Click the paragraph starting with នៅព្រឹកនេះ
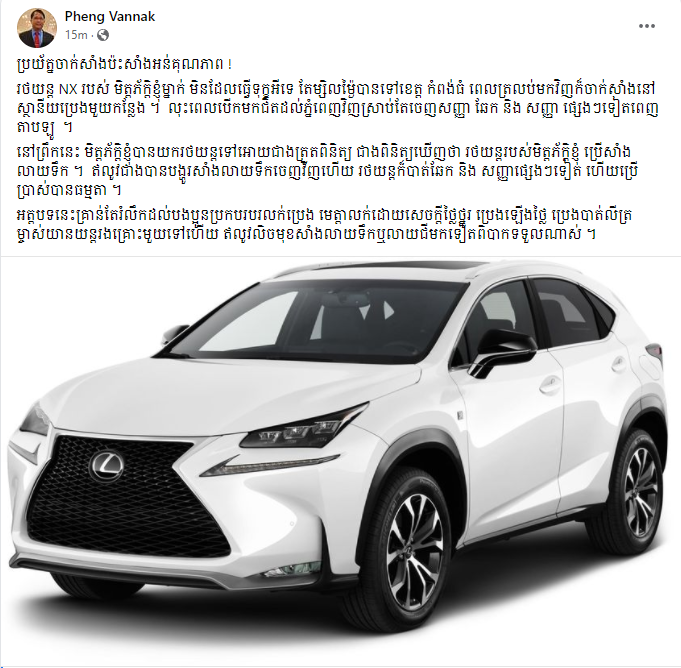Viewport: 681px width, 668px height. (x=328, y=171)
